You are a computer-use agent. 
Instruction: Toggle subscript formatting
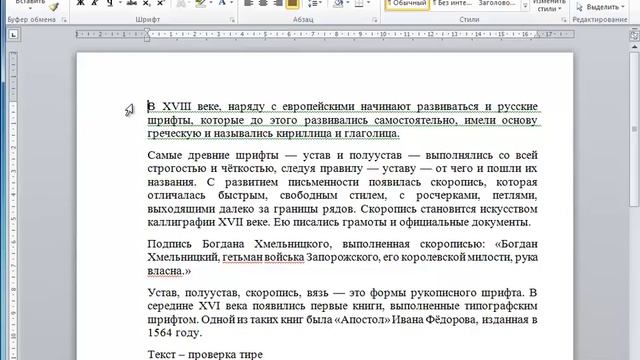[146, 3]
